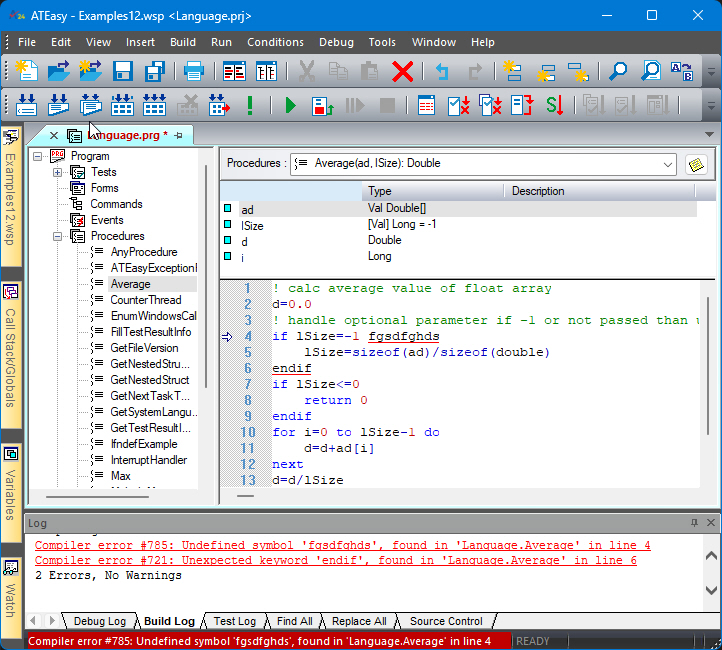Image resolution: width=722 pixels, height=650 pixels.
Task: Click the green exclamation Check icon
Action: point(249,105)
